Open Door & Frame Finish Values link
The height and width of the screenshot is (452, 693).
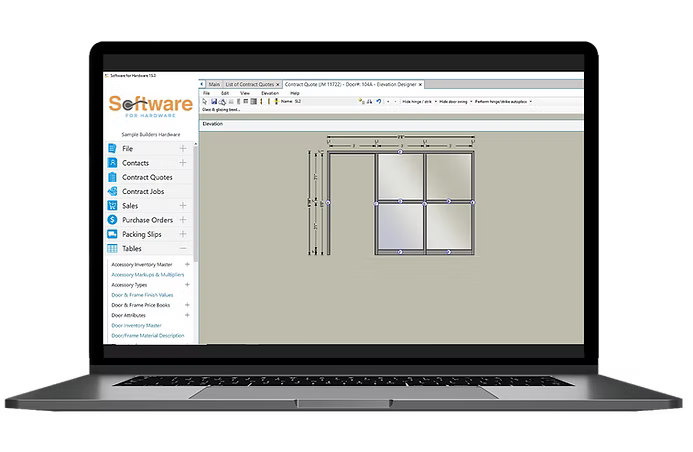[x=142, y=295]
